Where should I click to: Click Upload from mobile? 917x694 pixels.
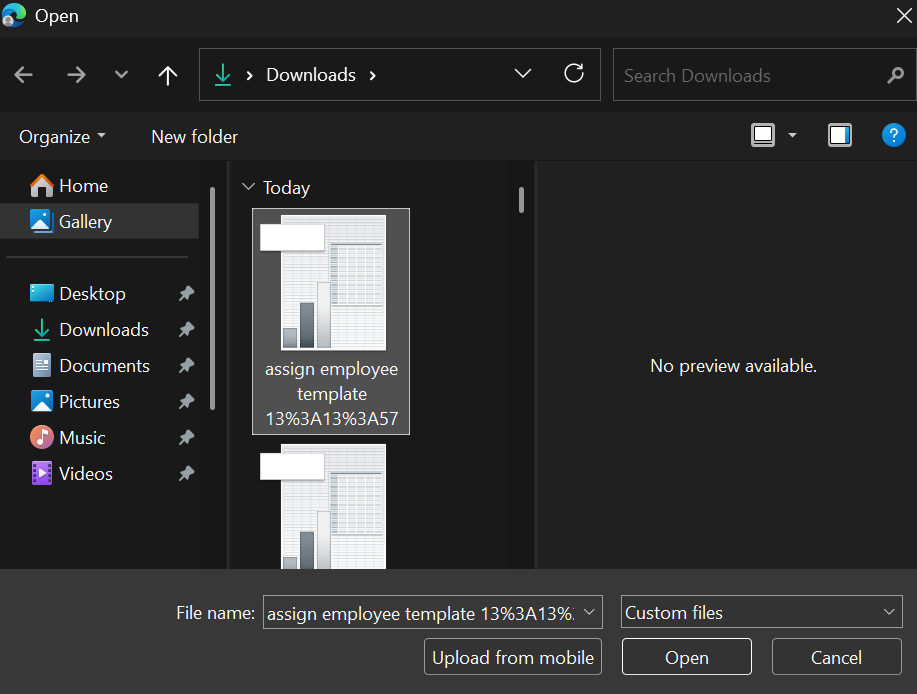[513, 657]
